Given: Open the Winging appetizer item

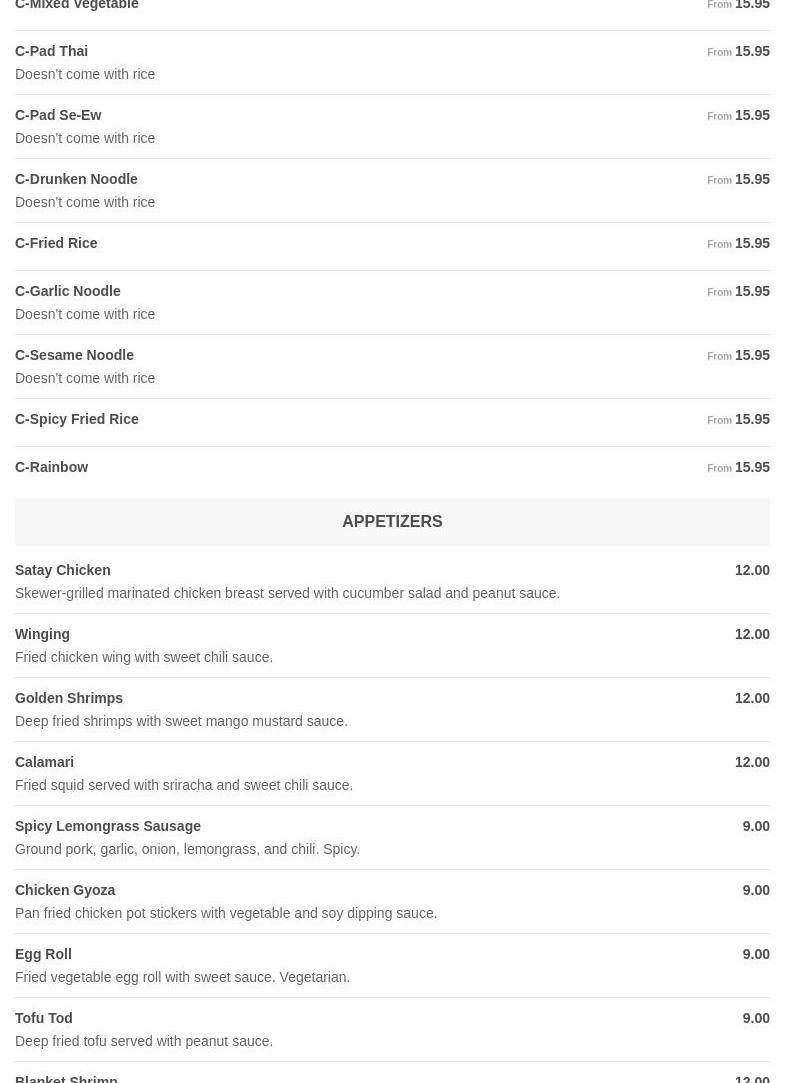Looking at the screenshot, I should point(43,634).
